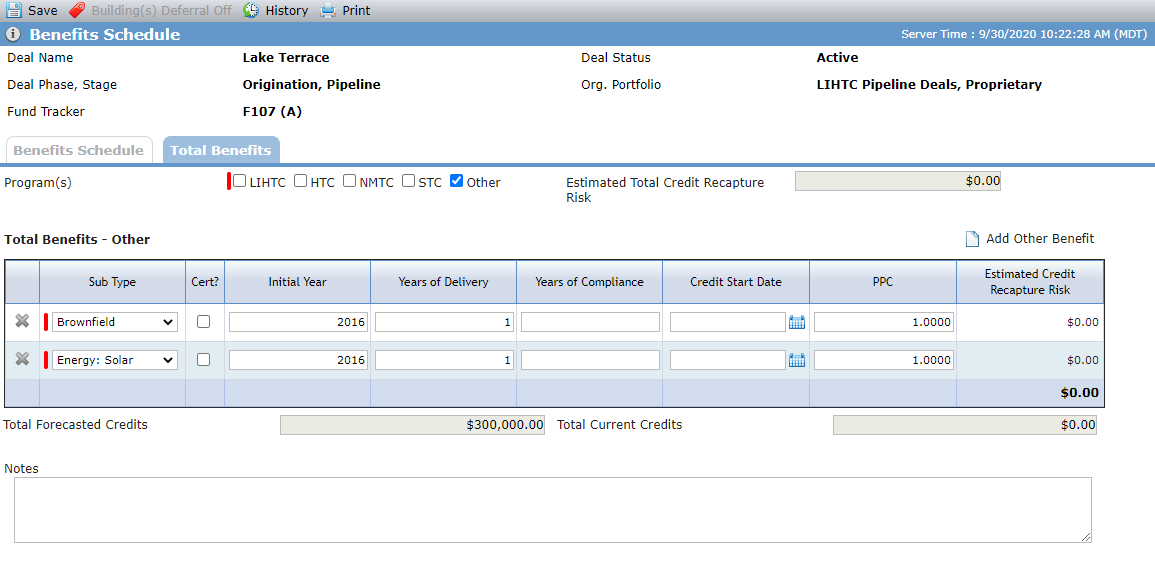
Task: Check the Cert? box for Brownfield
Action: click(x=204, y=322)
